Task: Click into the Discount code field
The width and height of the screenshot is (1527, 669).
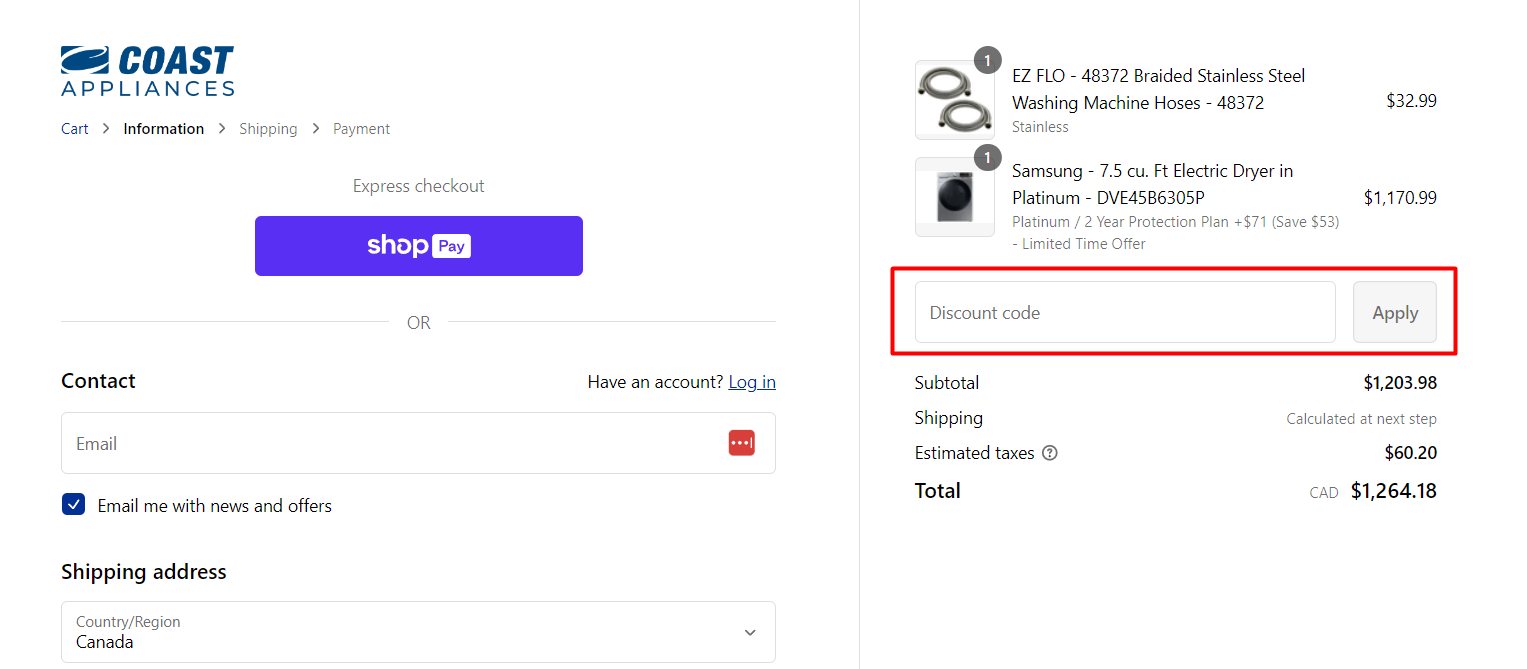Action: [1125, 313]
